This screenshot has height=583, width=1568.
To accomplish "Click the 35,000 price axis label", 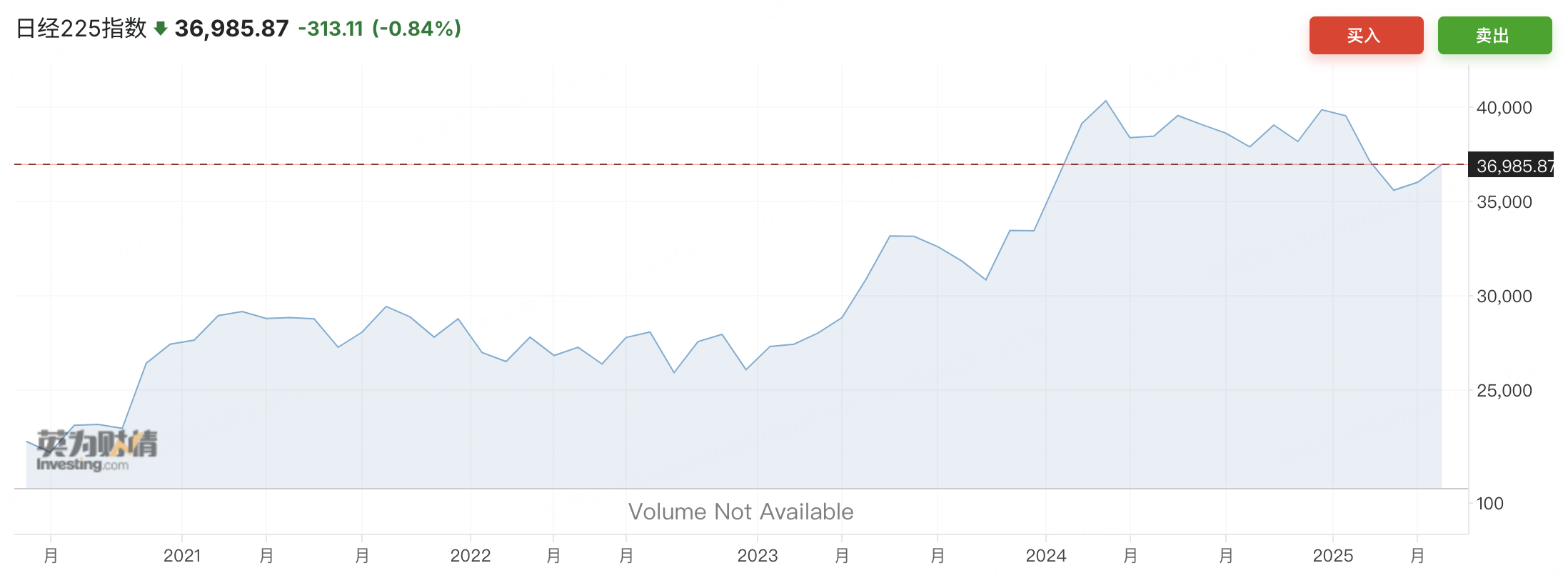I will [x=1504, y=202].
